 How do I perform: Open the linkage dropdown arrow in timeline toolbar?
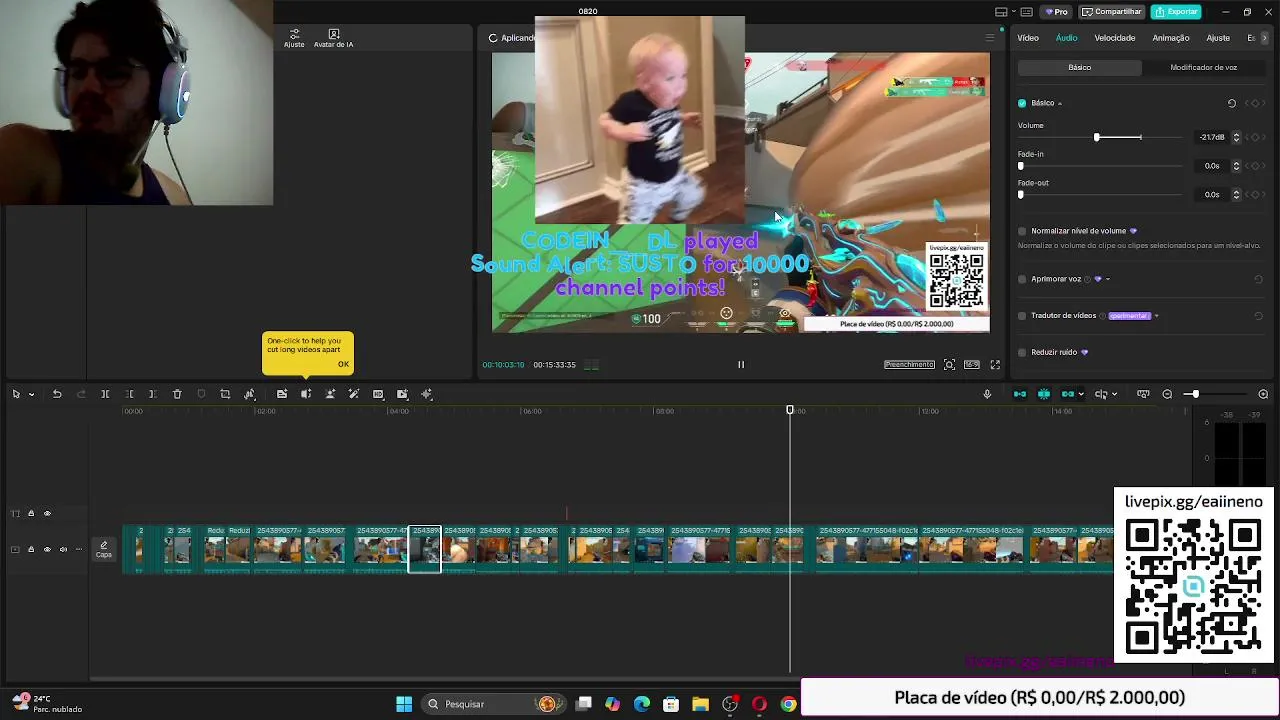click(x=1081, y=394)
